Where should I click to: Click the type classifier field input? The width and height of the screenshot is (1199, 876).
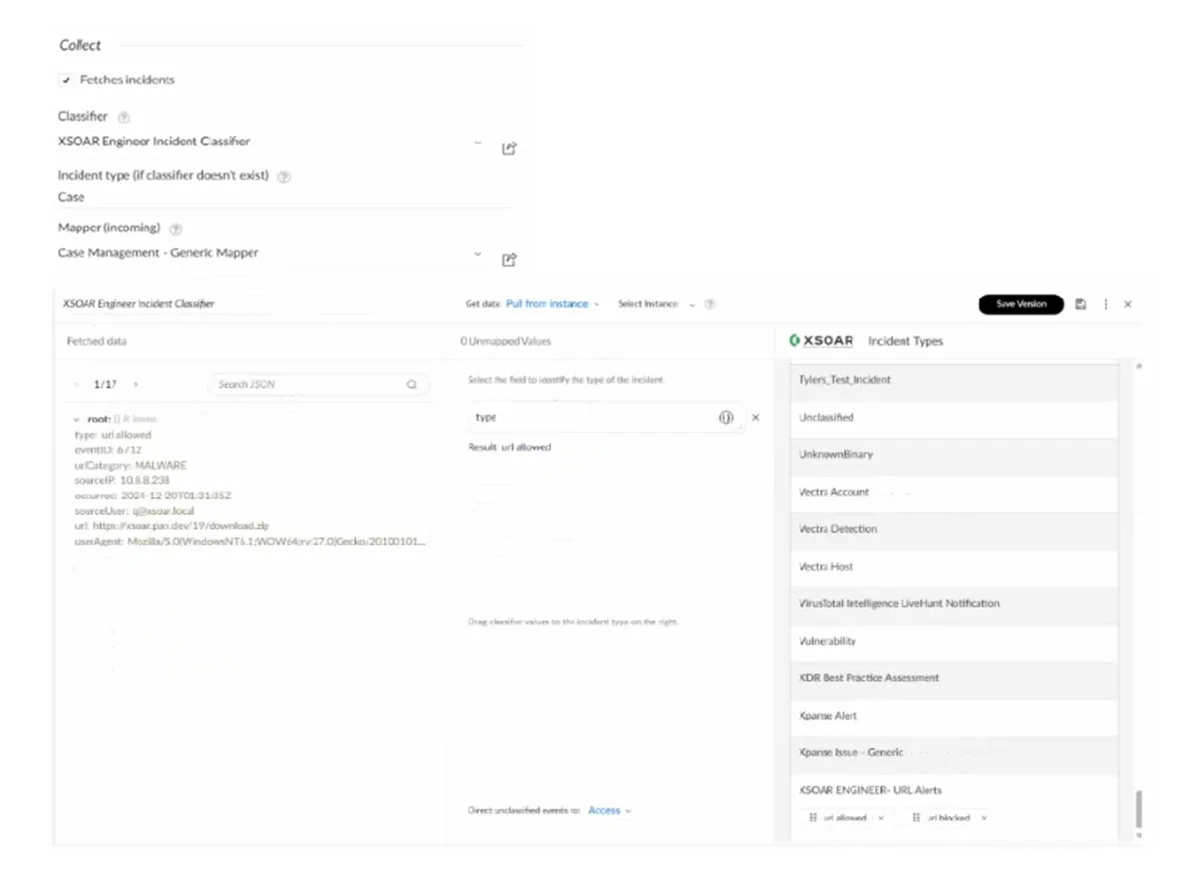[x=604, y=417]
